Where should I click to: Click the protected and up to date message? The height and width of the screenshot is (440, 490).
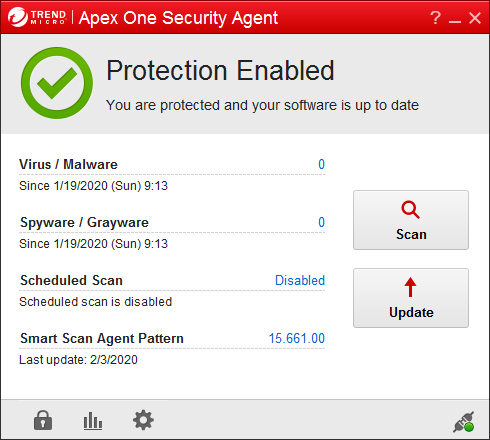pos(262,105)
